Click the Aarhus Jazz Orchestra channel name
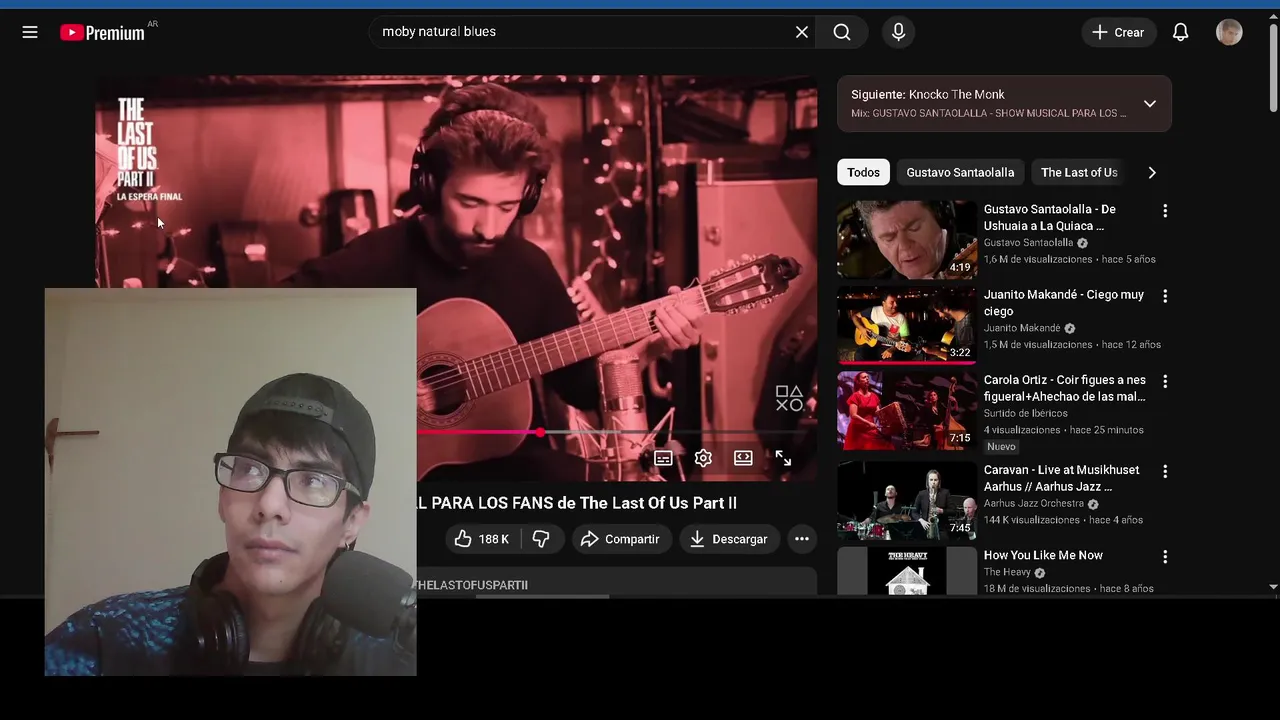The height and width of the screenshot is (720, 1280). (1034, 504)
